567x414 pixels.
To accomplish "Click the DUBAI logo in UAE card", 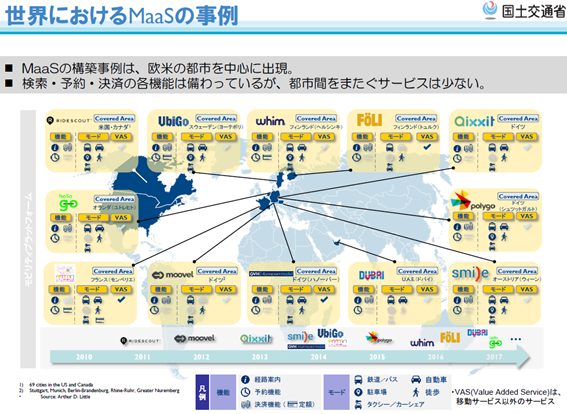I will tap(371, 275).
